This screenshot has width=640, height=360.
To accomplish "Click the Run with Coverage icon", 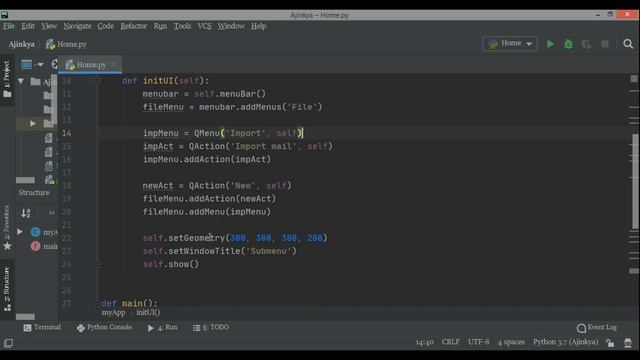I will tap(587, 44).
